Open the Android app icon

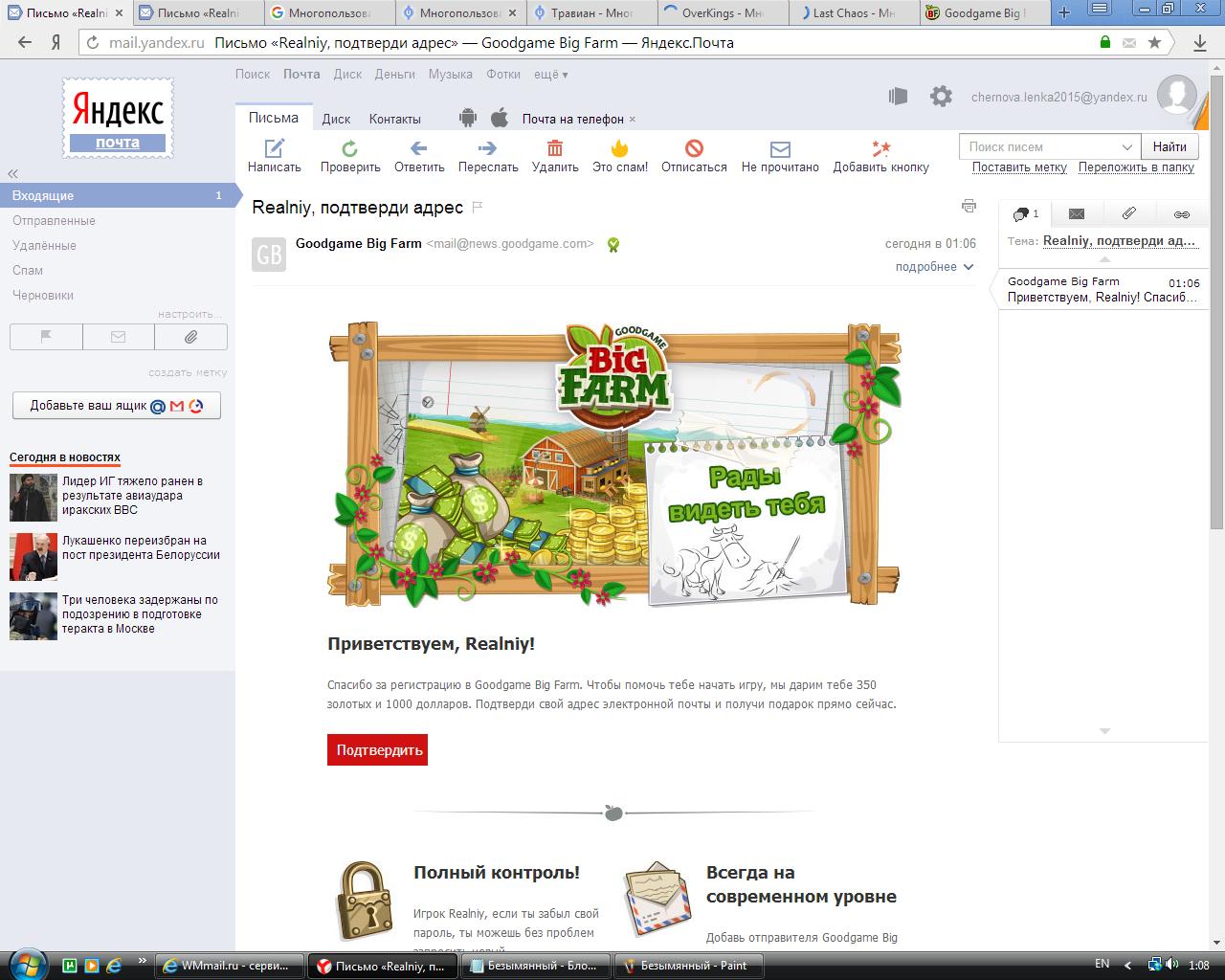pyautogui.click(x=468, y=118)
